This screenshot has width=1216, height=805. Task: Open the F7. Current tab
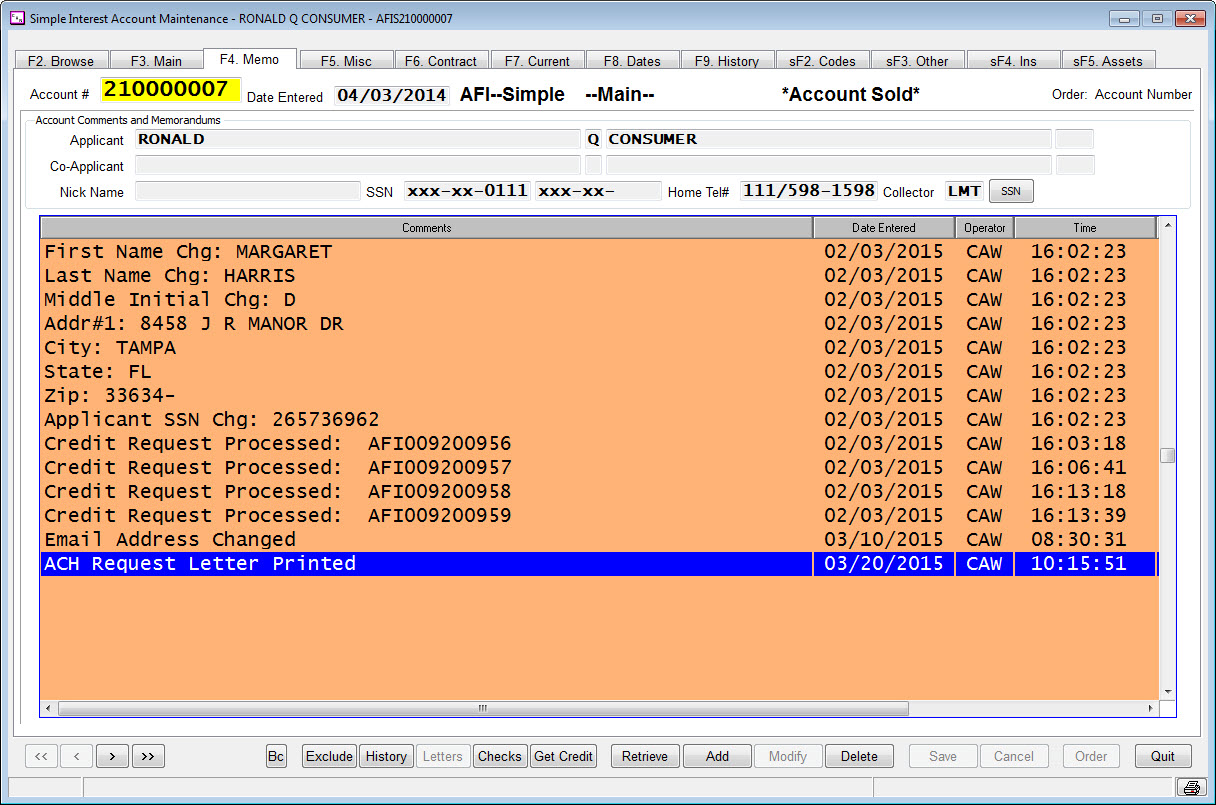[537, 59]
